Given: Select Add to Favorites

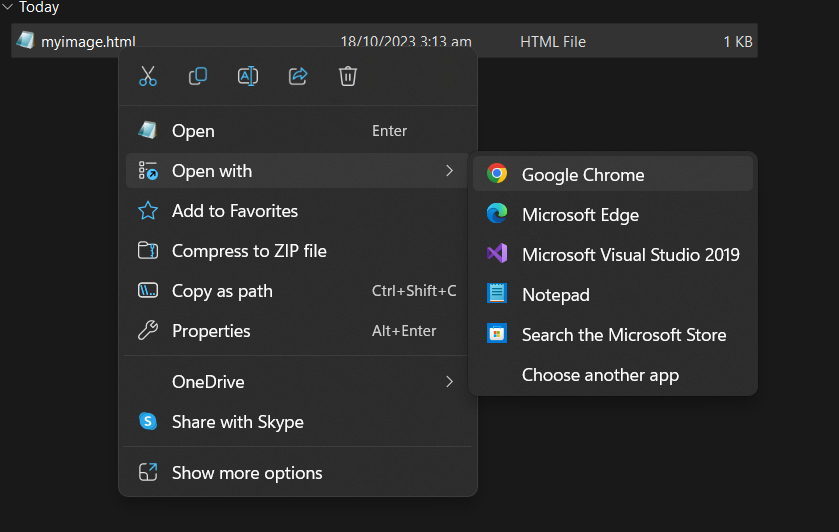Looking at the screenshot, I should [234, 211].
